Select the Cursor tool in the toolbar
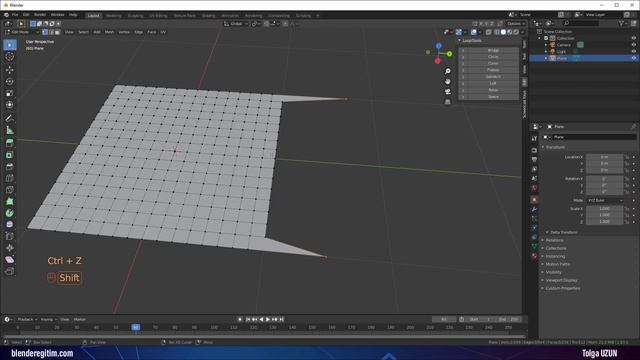The image size is (640, 360). pos(9,57)
